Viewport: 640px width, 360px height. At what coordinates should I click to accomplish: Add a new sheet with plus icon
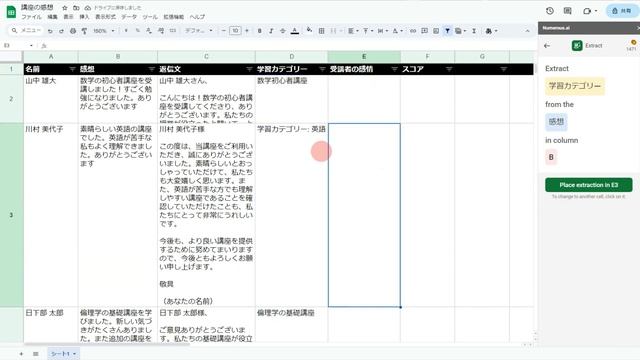21,354
